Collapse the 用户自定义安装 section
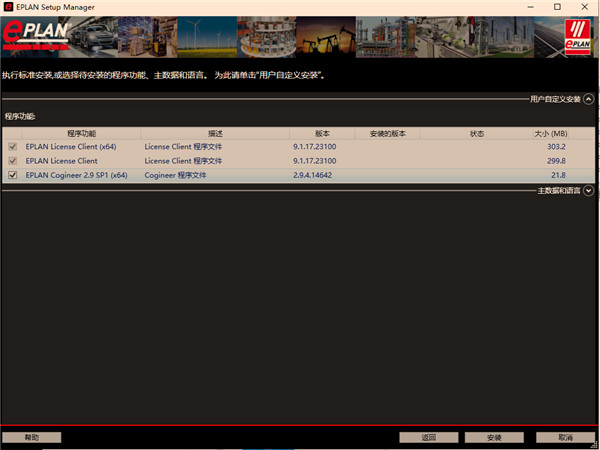Viewport: 600px width, 450px height. coord(589,99)
